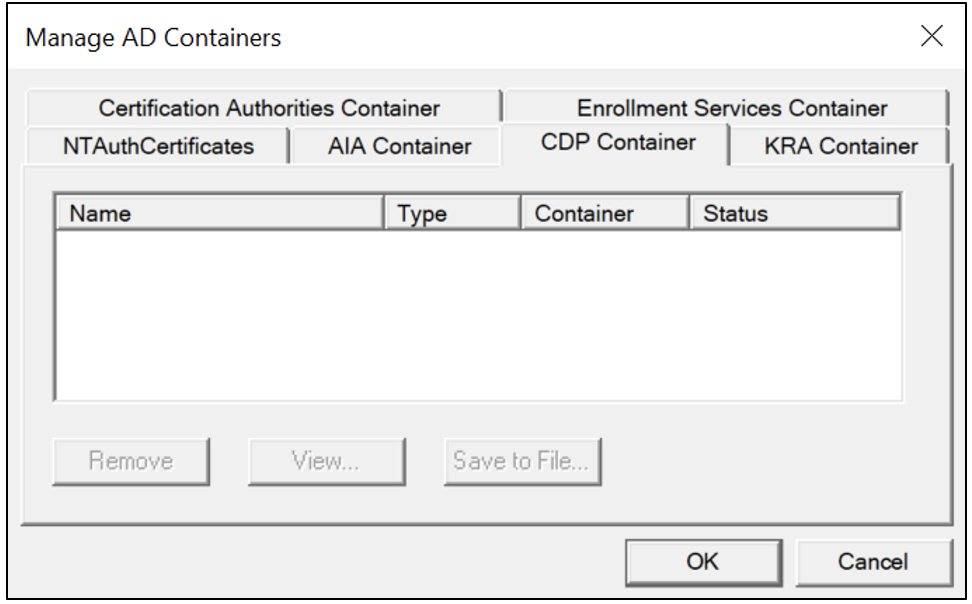This screenshot has height=604, width=972.
Task: Sort entries by Status column header
Action: [x=795, y=213]
